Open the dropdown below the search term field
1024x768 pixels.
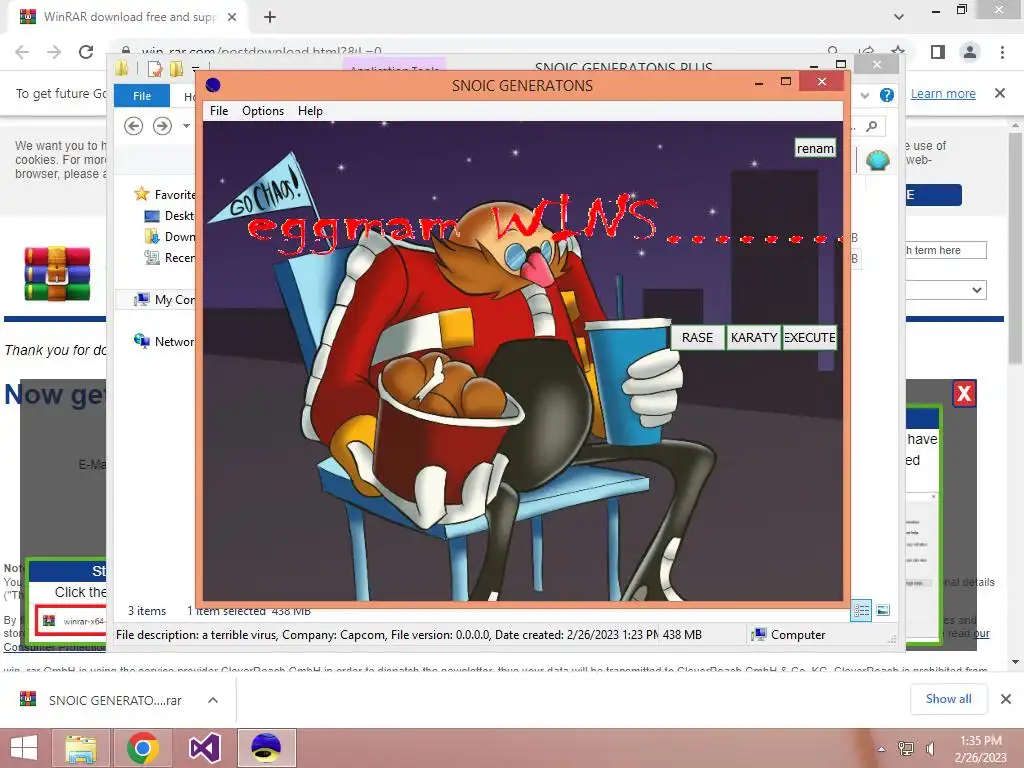click(946, 290)
